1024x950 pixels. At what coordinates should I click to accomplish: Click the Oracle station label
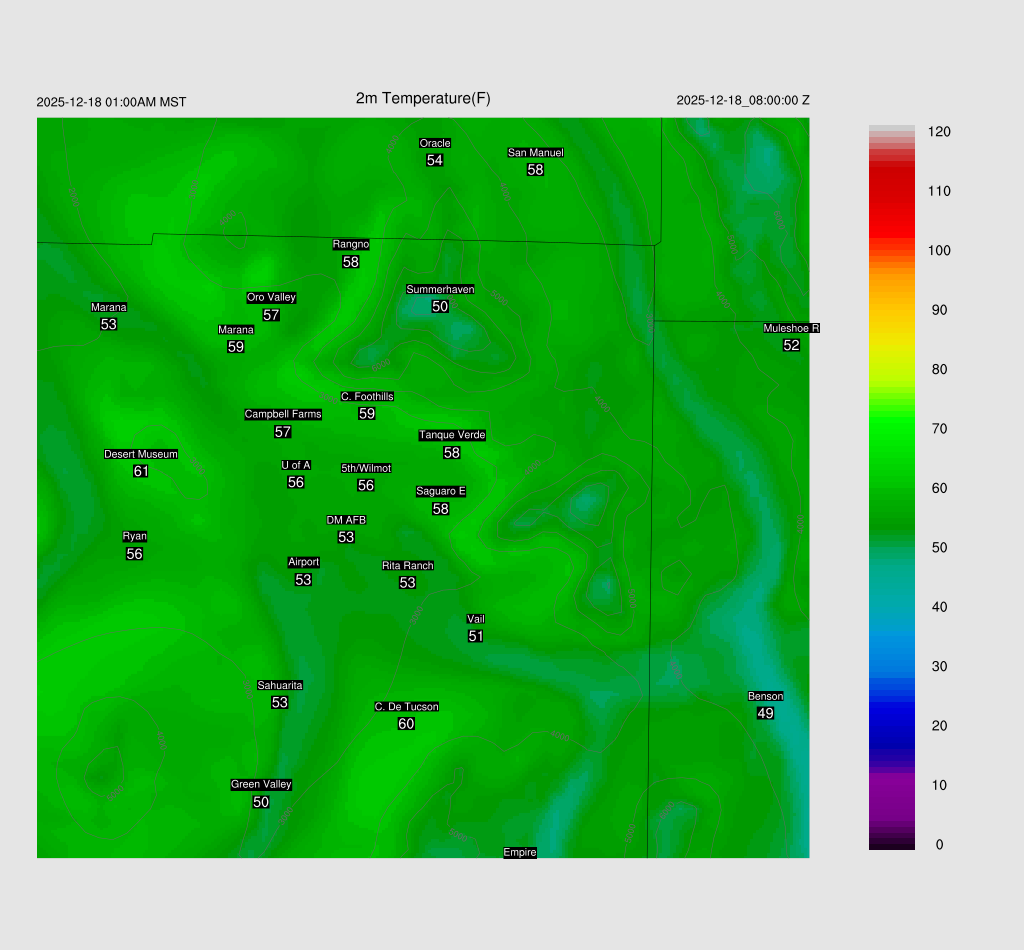pos(435,144)
